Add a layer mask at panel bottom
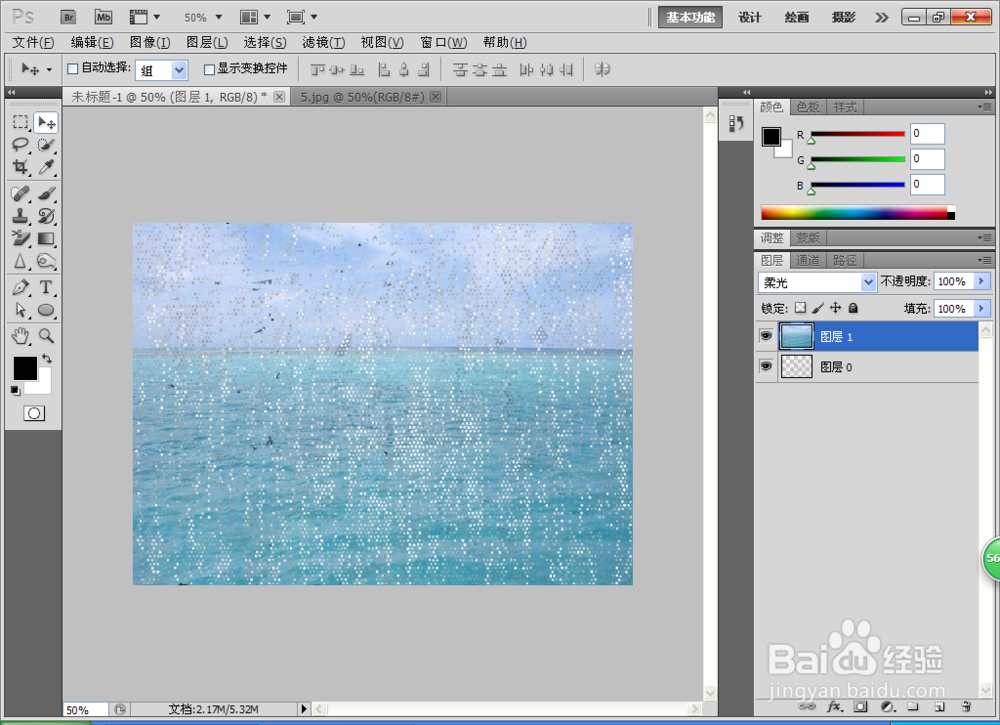Image resolution: width=1000 pixels, height=725 pixels. coord(861,707)
